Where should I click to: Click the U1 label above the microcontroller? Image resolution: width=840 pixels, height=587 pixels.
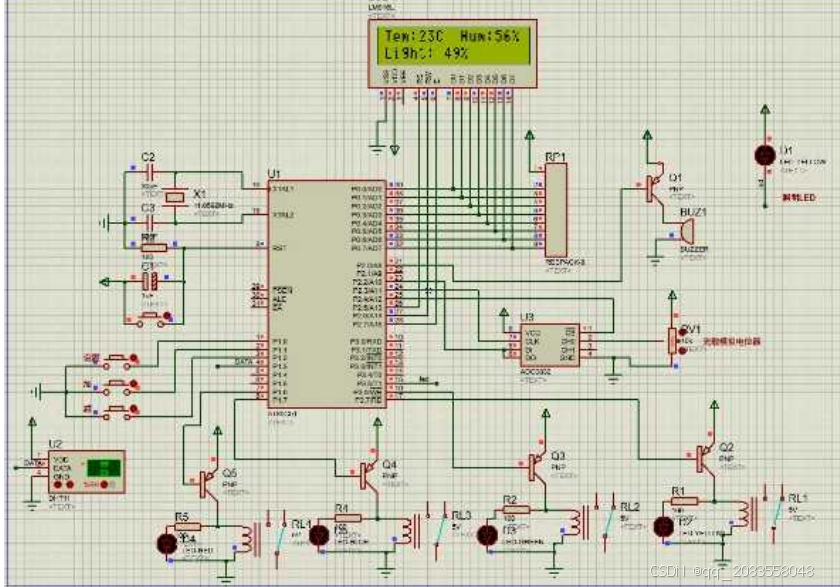coord(274,174)
